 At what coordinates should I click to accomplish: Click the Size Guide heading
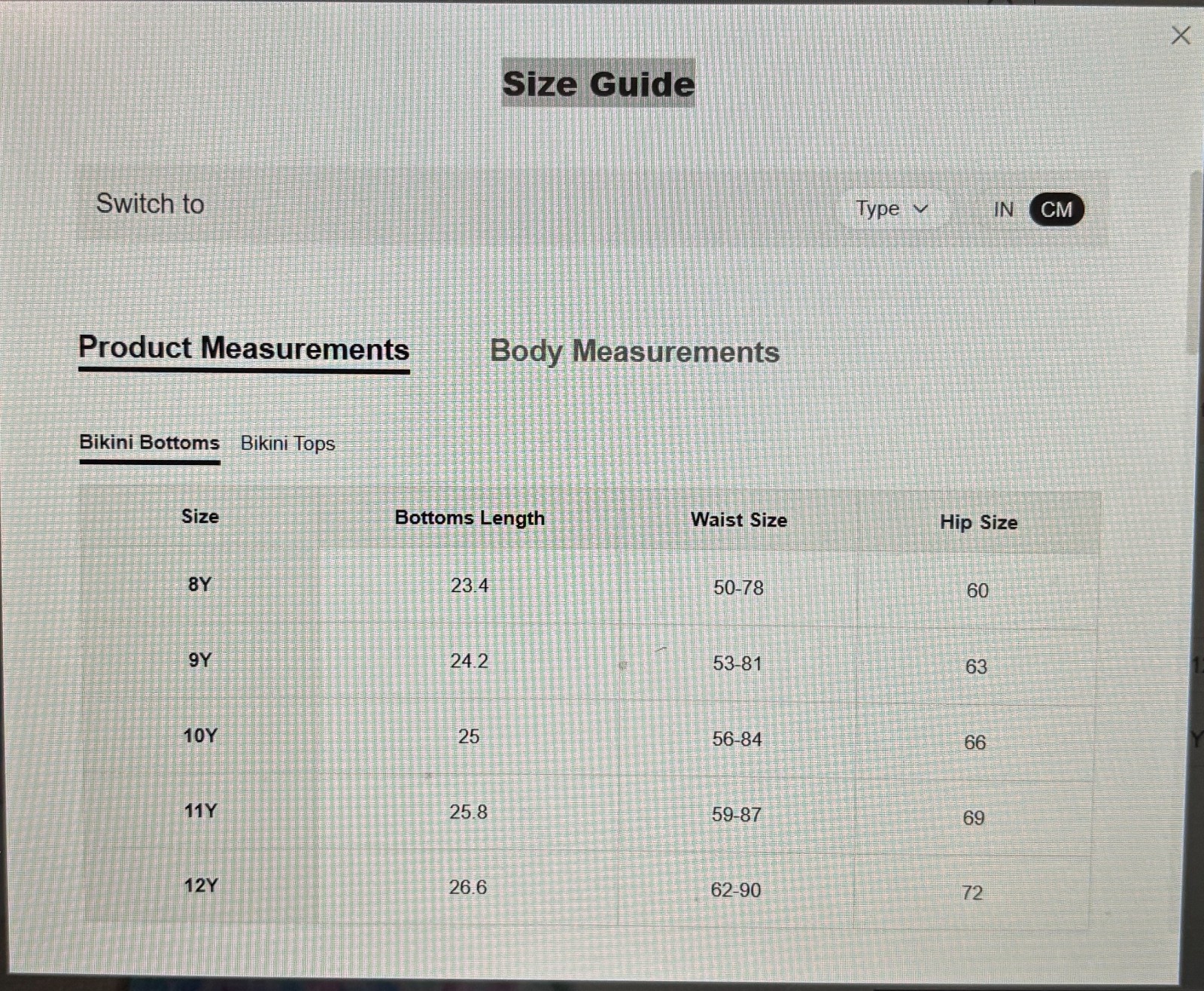(598, 84)
